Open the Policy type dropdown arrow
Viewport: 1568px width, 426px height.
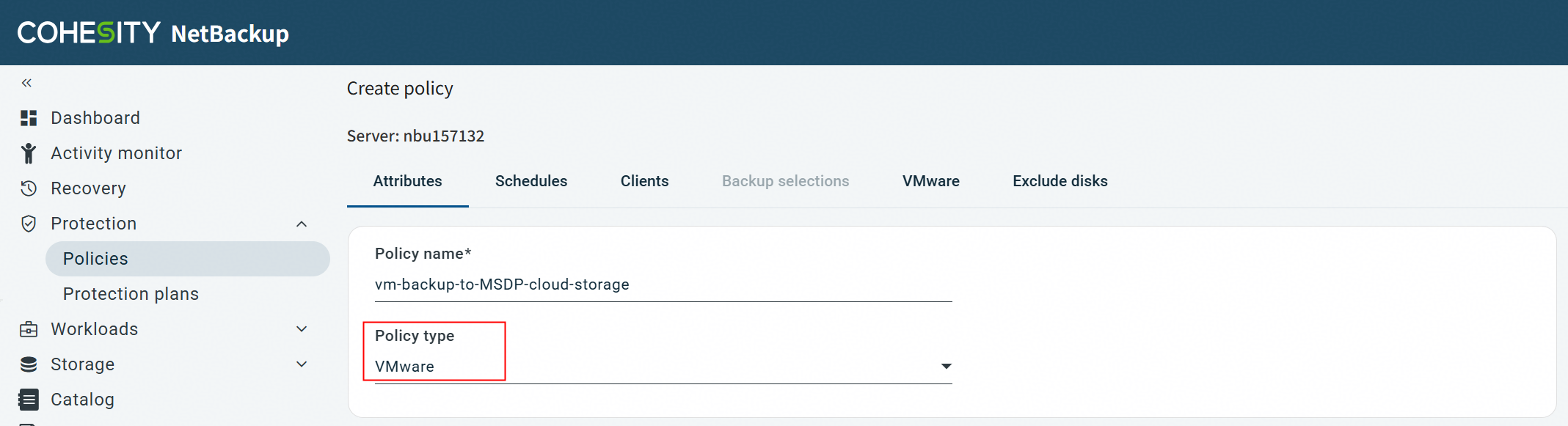947,366
